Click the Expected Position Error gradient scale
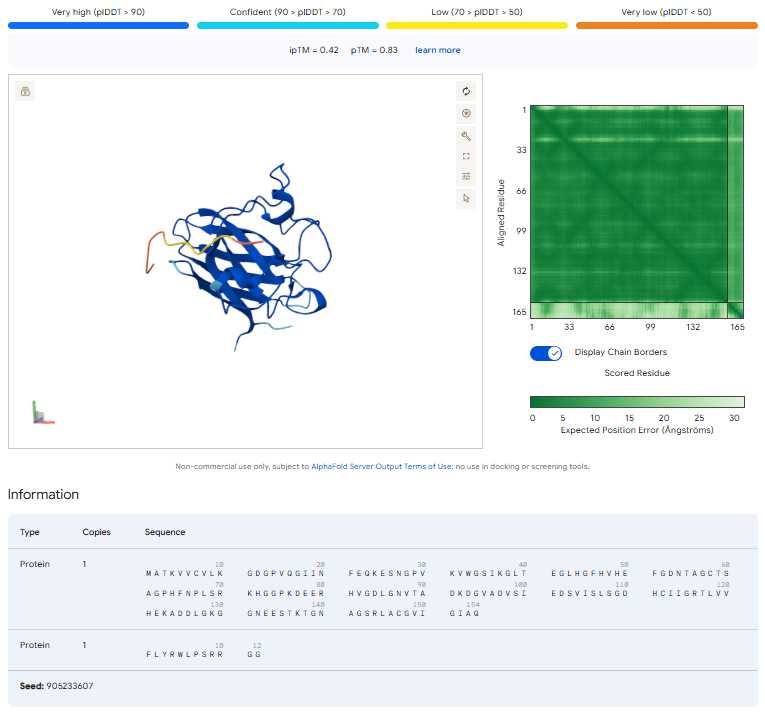Viewport: 765px width, 717px height. click(637, 402)
